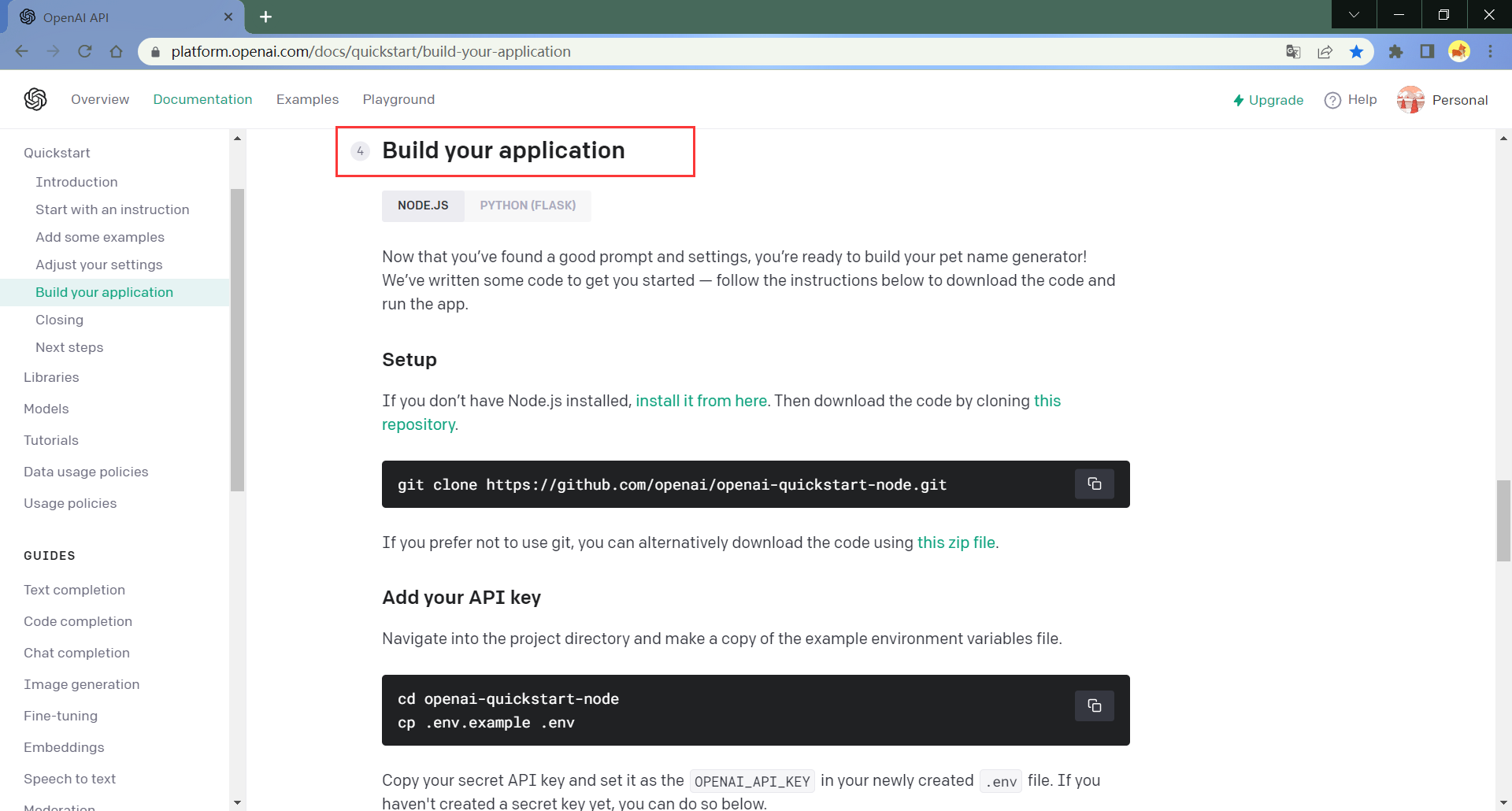Open the Introduction section
The image size is (1512, 811).
[x=76, y=182]
